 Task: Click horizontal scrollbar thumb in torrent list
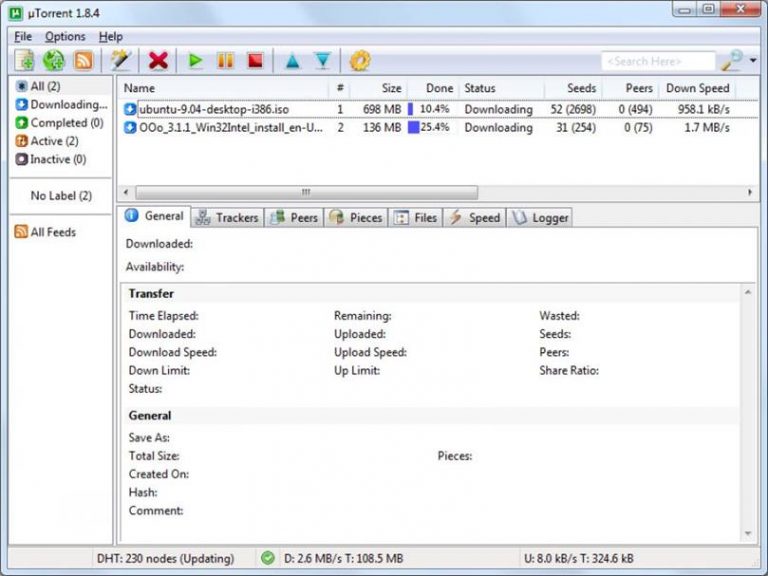[307, 192]
